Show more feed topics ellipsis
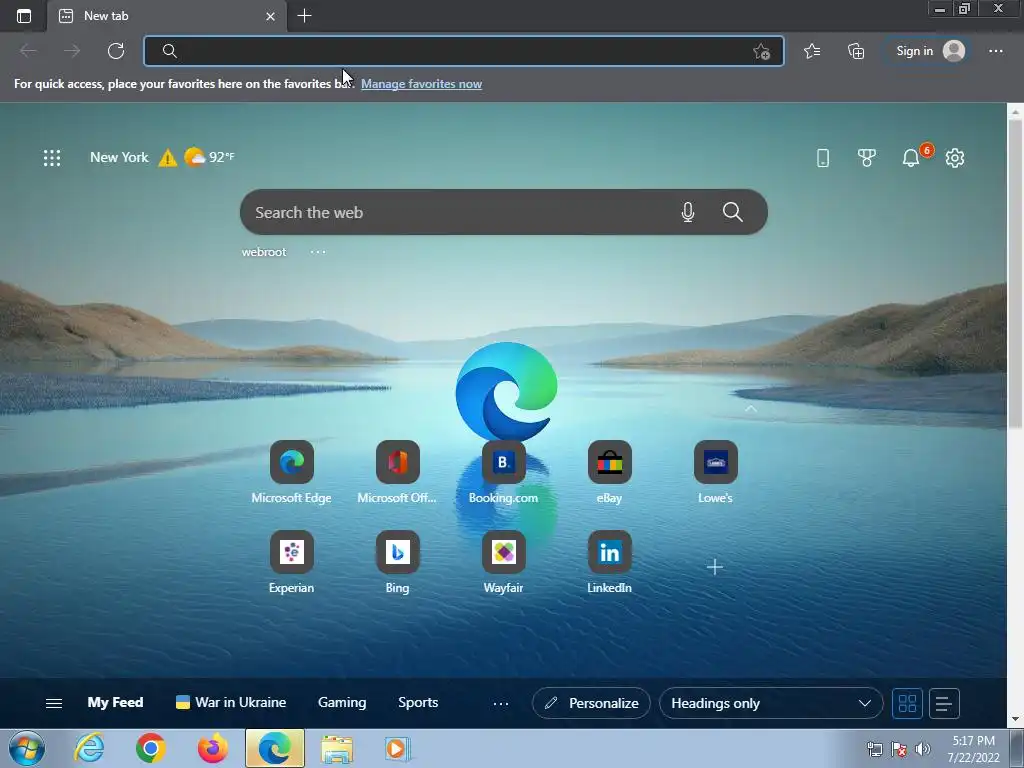The height and width of the screenshot is (768, 1024). [x=501, y=703]
